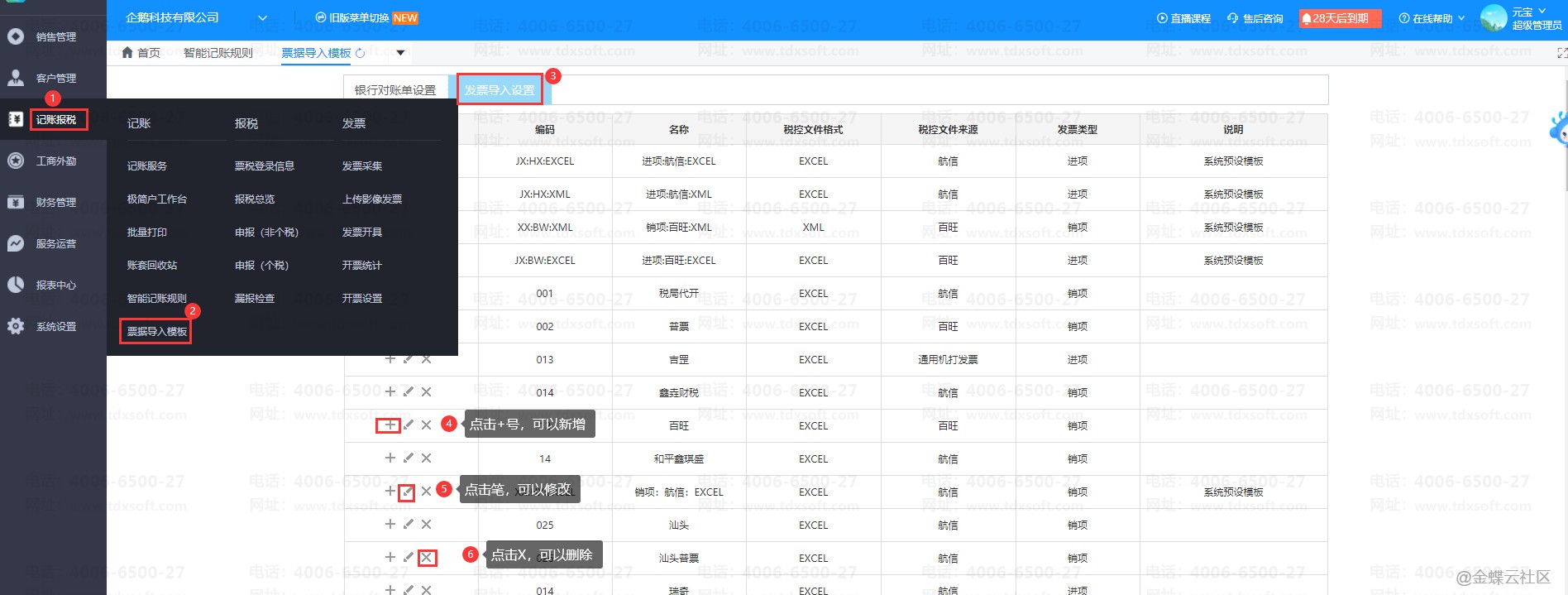1568x595 pixels.
Task: Click the 旧版菜单切换 link
Action: coord(366,18)
